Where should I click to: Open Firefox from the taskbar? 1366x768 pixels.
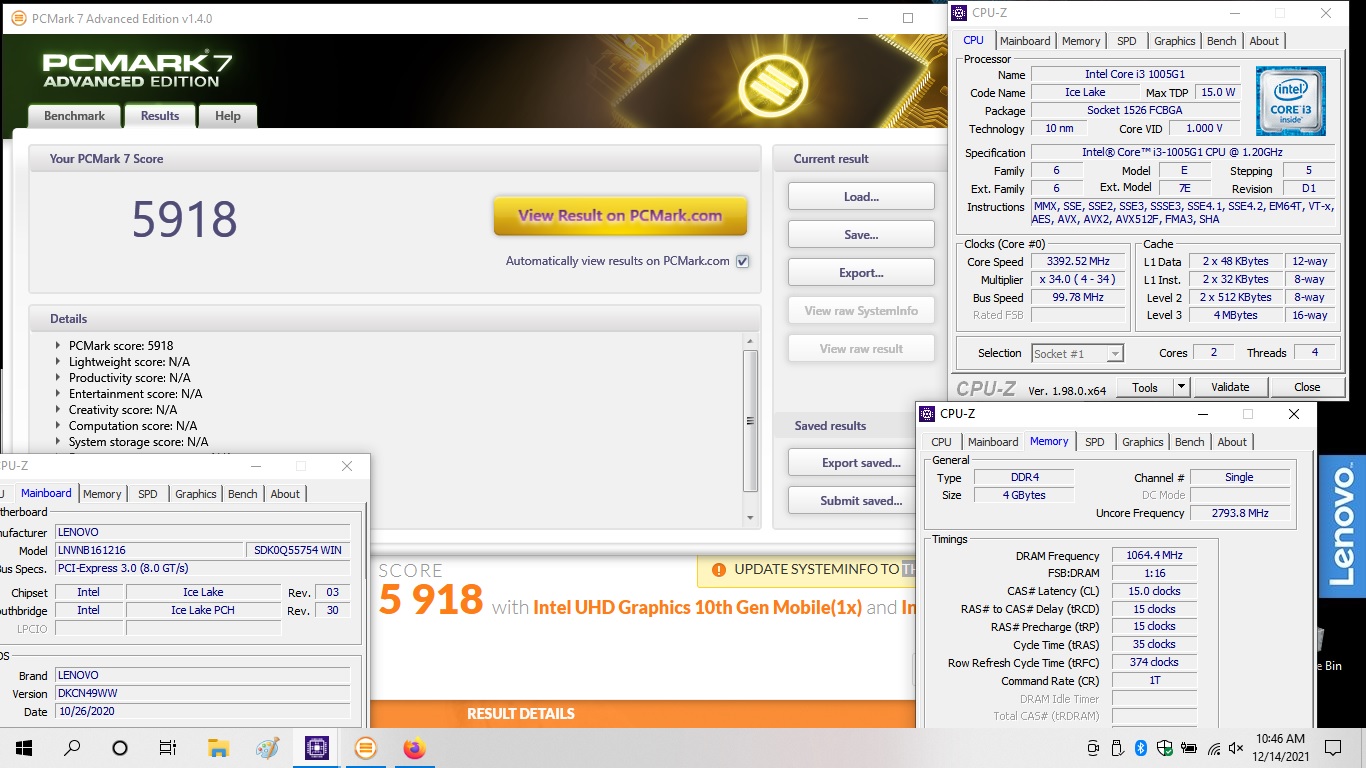(414, 747)
